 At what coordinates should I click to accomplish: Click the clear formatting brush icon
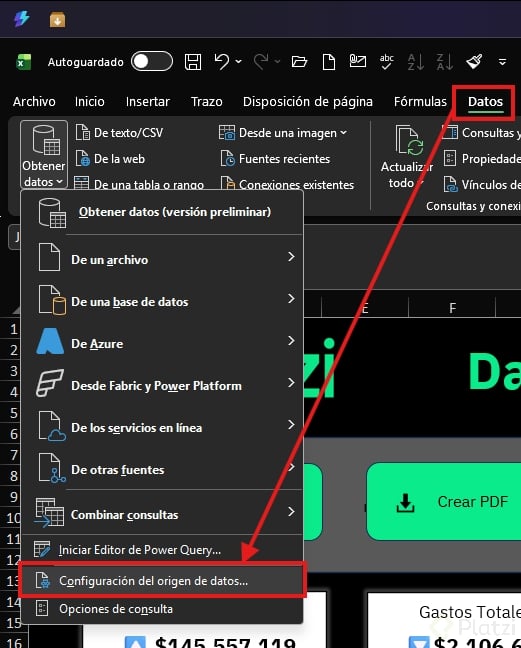474,62
